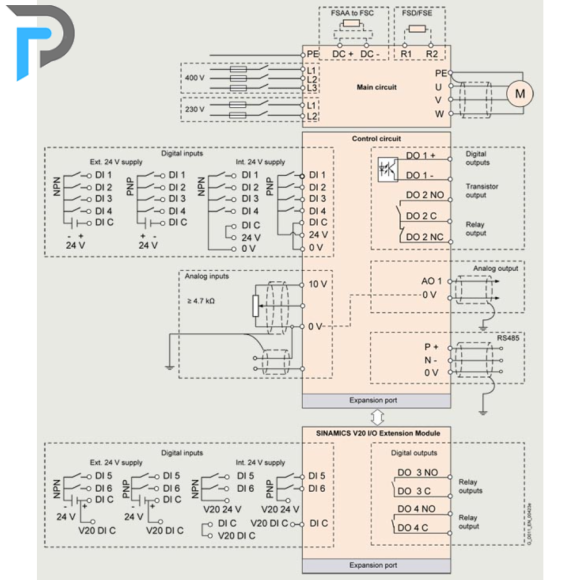The height and width of the screenshot is (580, 580).
Task: Click the optocoupler transistor symbol near DO 1
Action: pyautogui.click(x=387, y=169)
